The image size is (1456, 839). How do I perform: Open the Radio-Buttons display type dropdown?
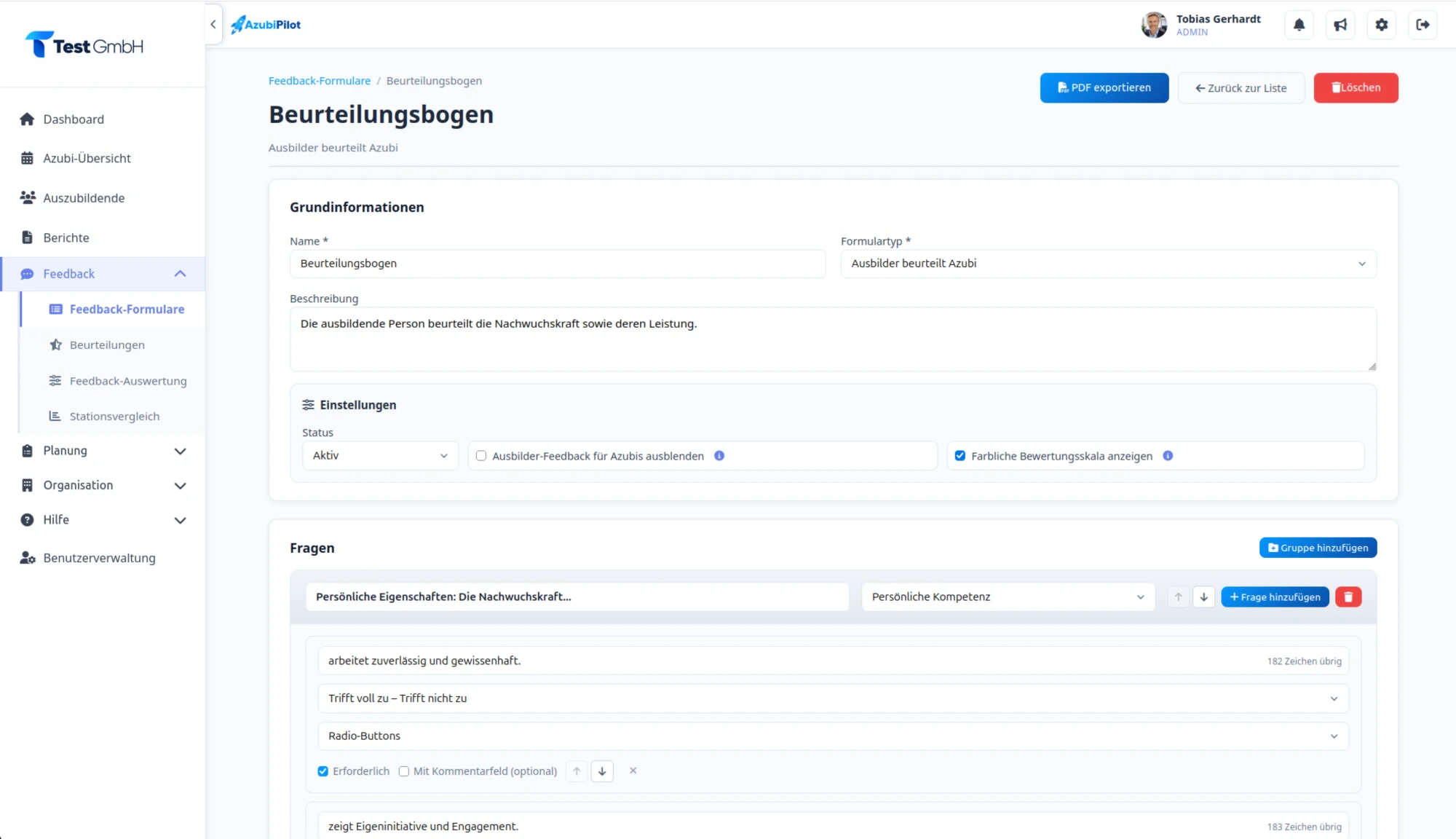[x=833, y=736]
